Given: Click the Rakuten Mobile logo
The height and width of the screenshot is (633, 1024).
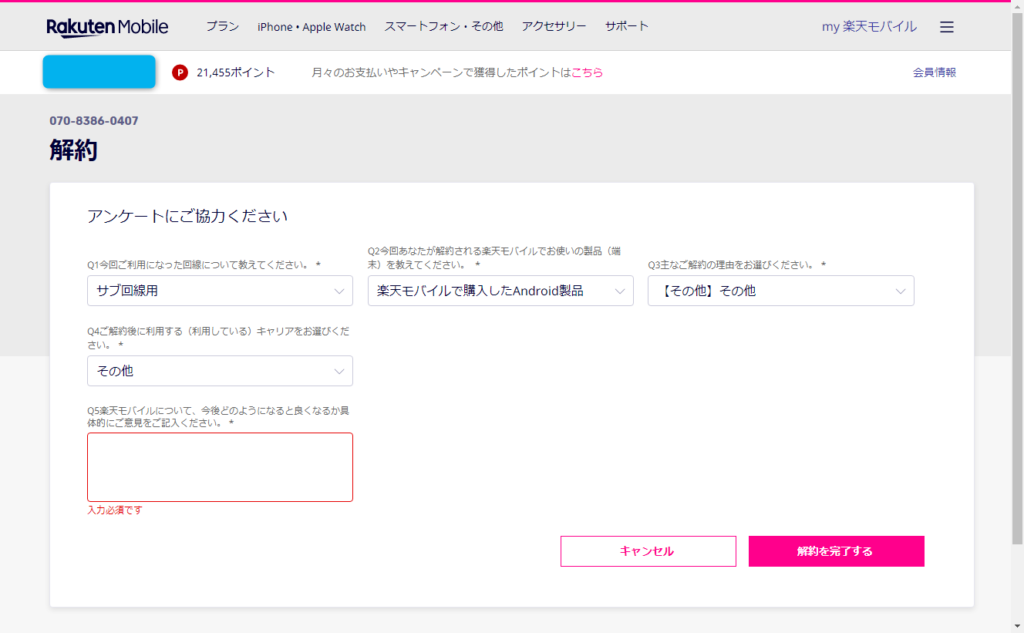Looking at the screenshot, I should click(x=107, y=27).
